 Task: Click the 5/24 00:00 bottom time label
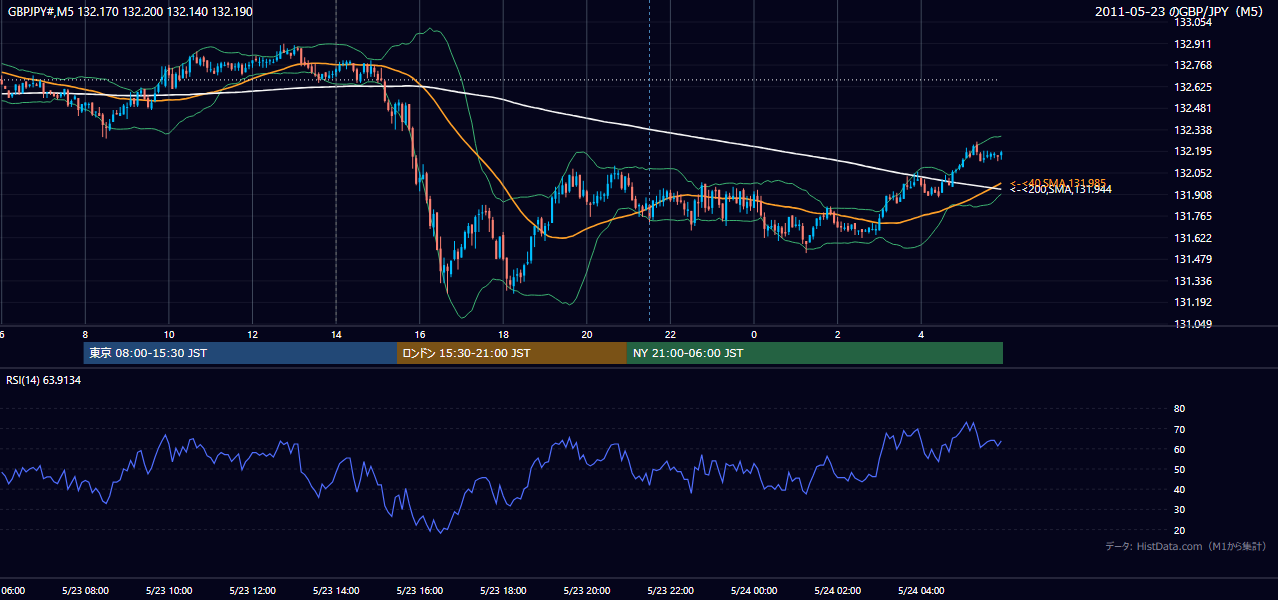pyautogui.click(x=754, y=590)
